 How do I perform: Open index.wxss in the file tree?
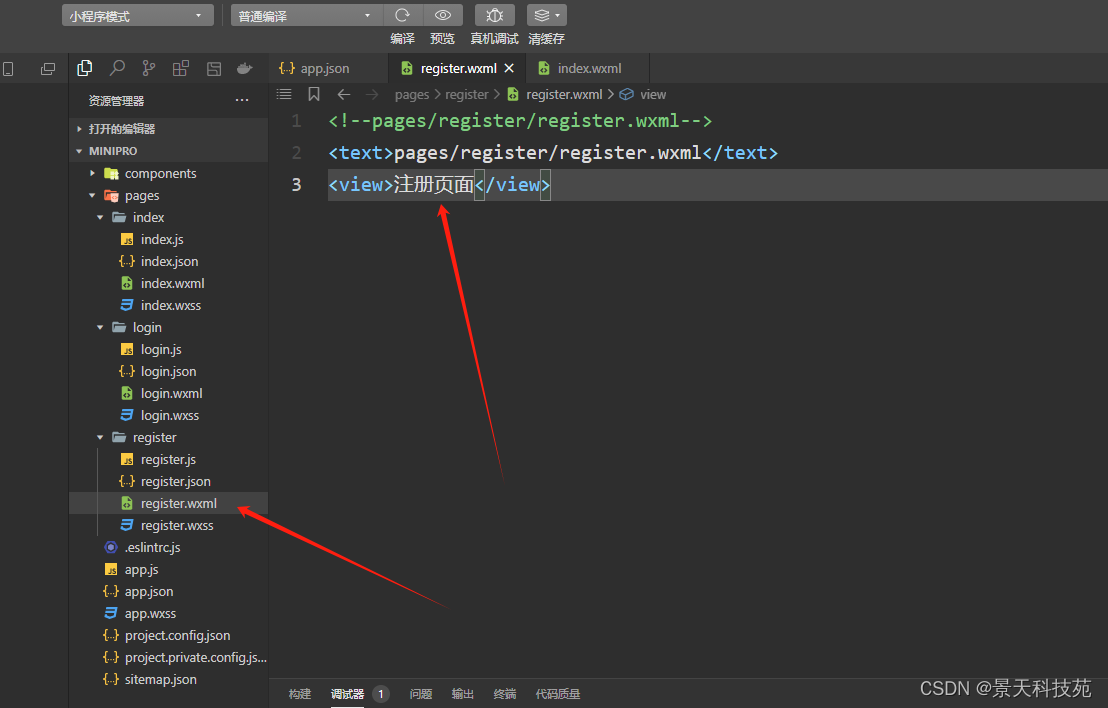tap(169, 305)
